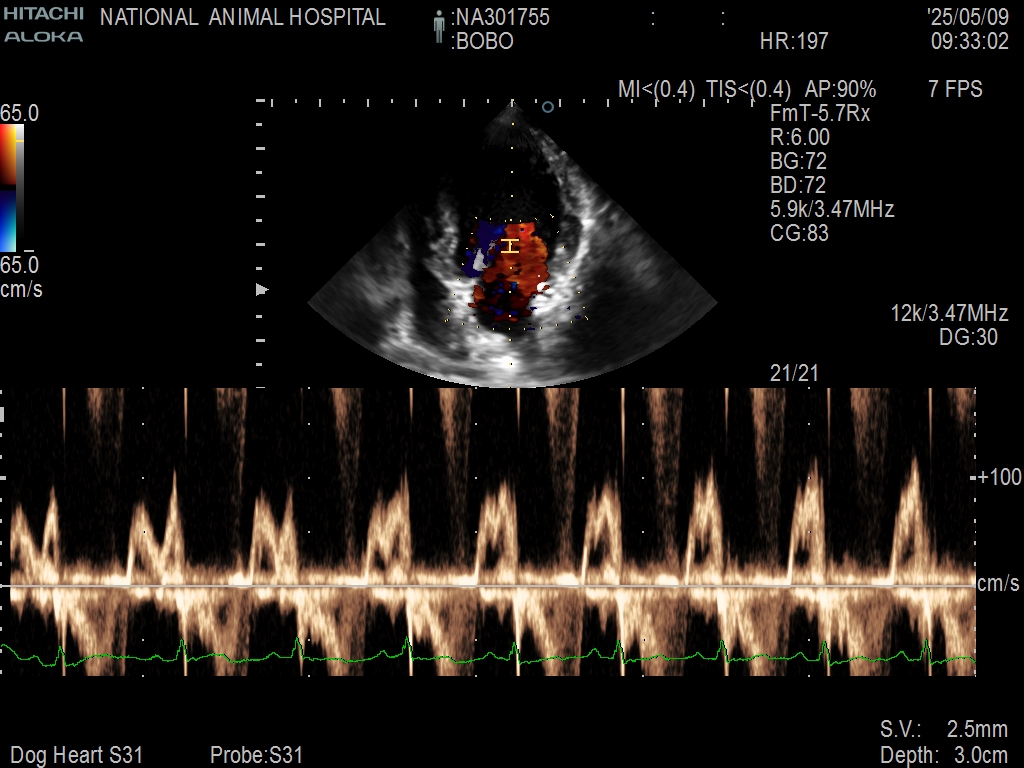Select the patient ID NA301755 field
Image resolution: width=1024 pixels, height=768 pixels.
coord(501,18)
